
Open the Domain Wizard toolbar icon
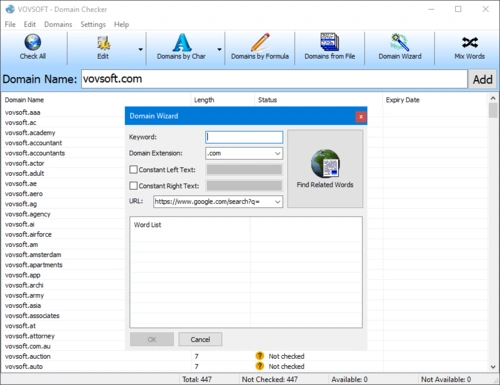point(400,42)
